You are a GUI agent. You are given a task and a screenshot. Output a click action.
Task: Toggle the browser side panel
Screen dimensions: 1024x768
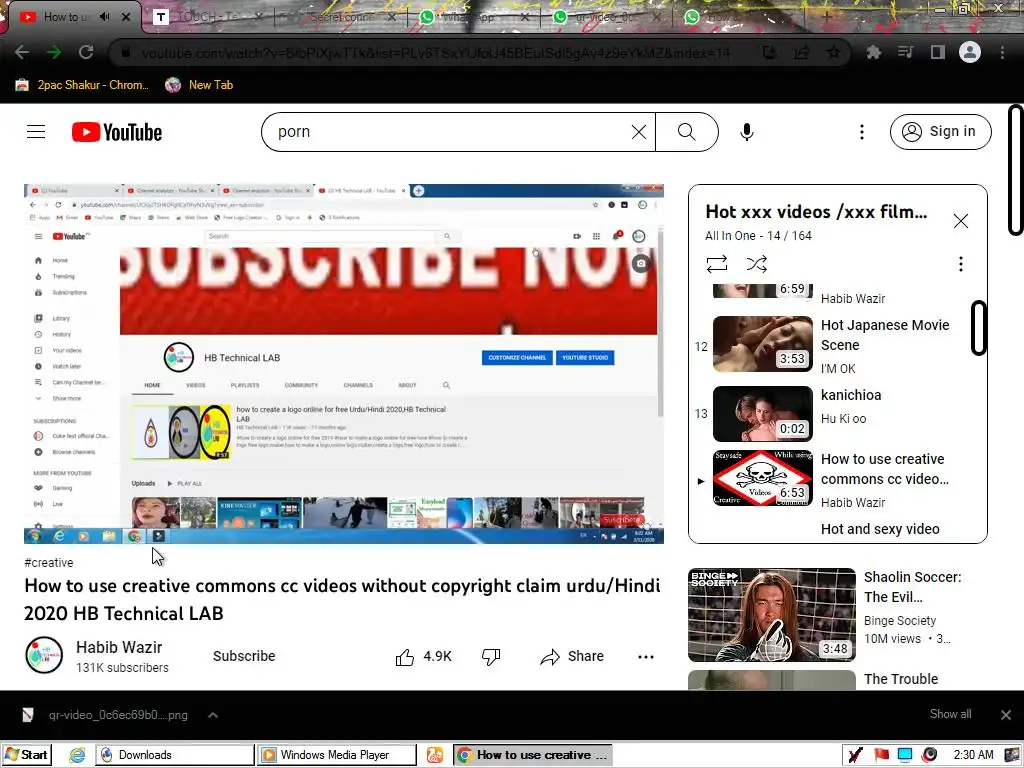tap(938, 52)
